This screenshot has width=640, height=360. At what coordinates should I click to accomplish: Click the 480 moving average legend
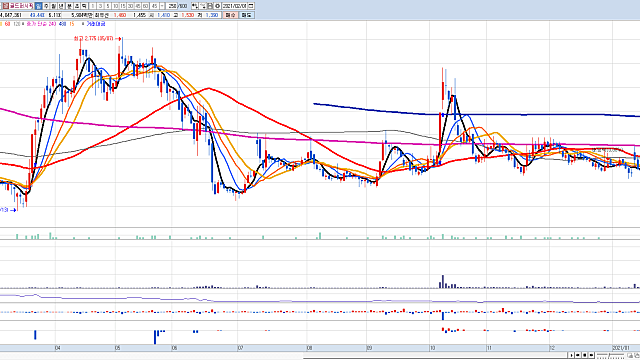coord(62,24)
